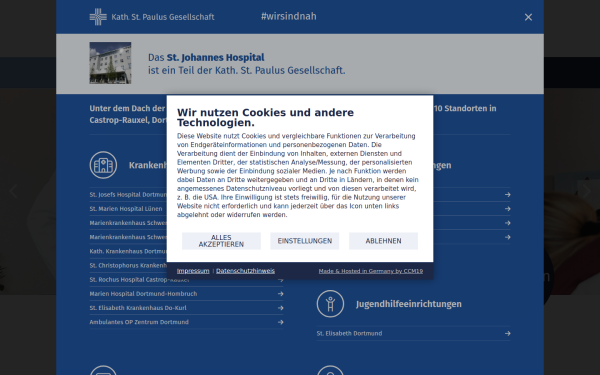Open Kath. Krankenhaus Dortmund entry
Screen dimensions: 600x375
(128, 251)
